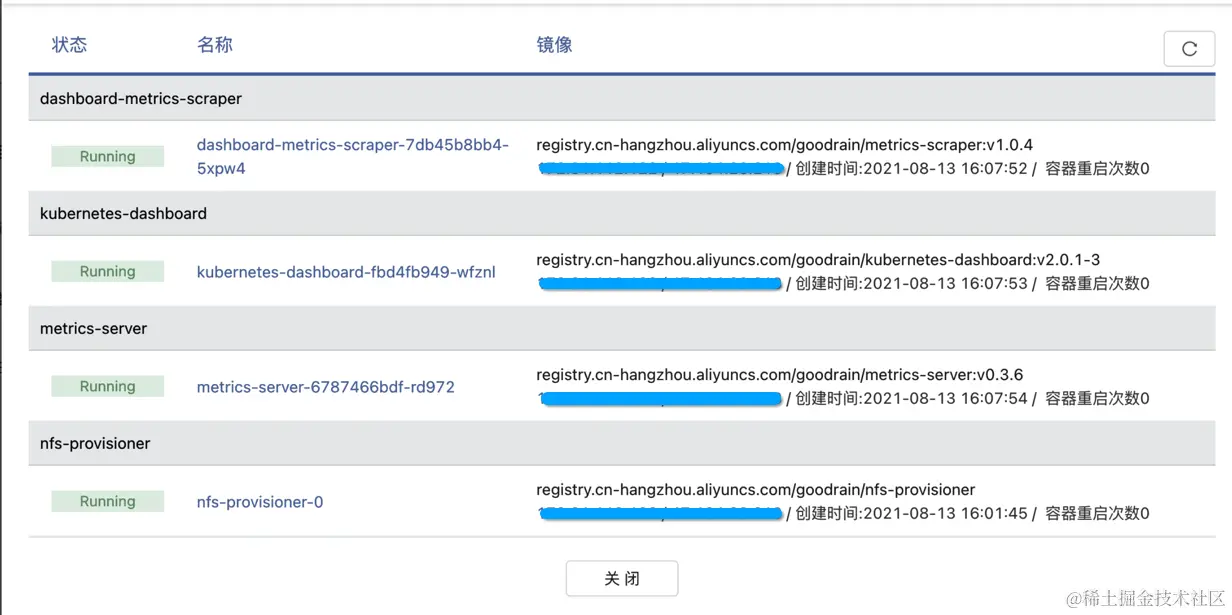Click Running status of dashboard-metrics-scraper pod
The width and height of the screenshot is (1232, 615).
[x=108, y=157]
